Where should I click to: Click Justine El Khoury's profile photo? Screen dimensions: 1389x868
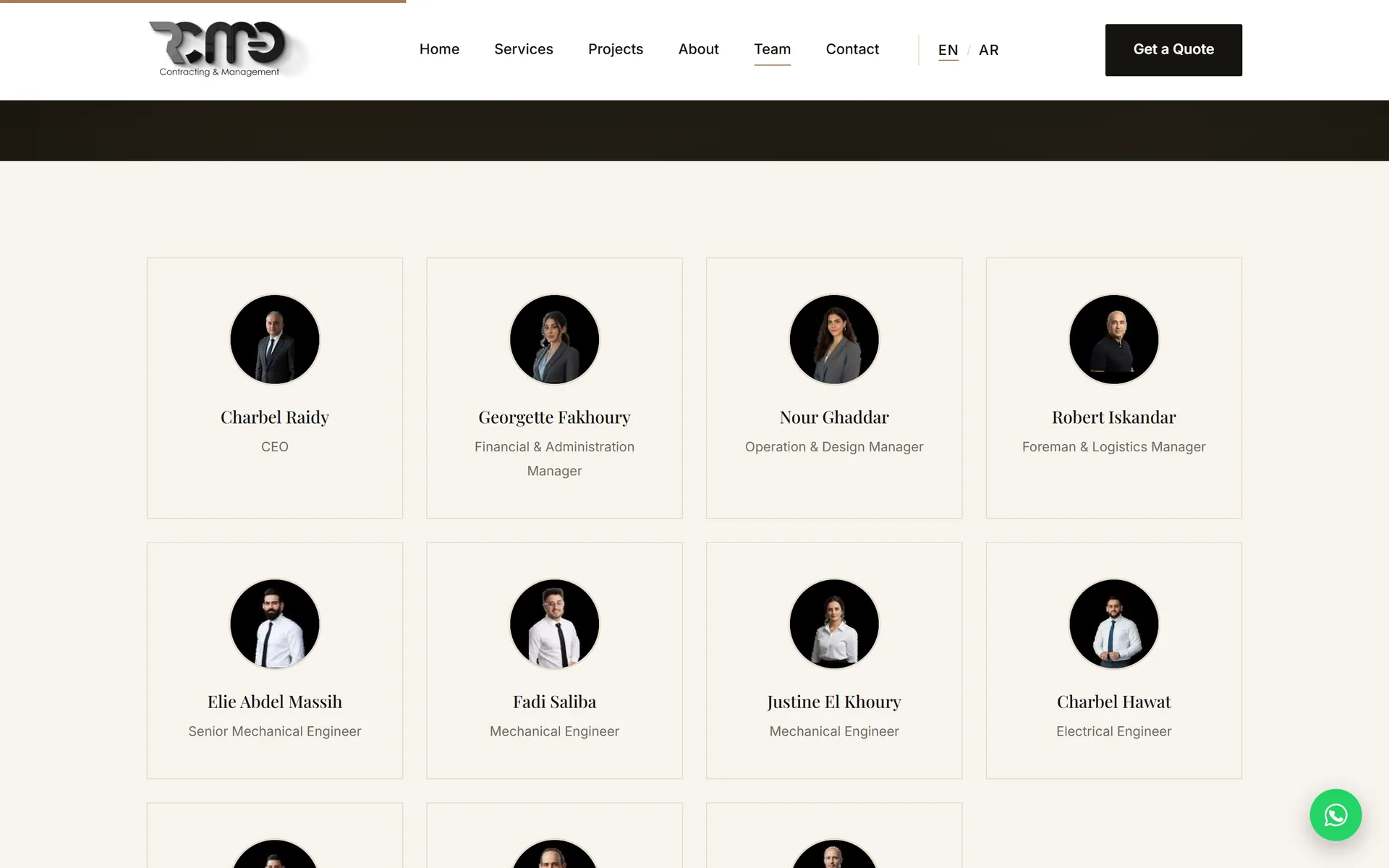coord(834,624)
